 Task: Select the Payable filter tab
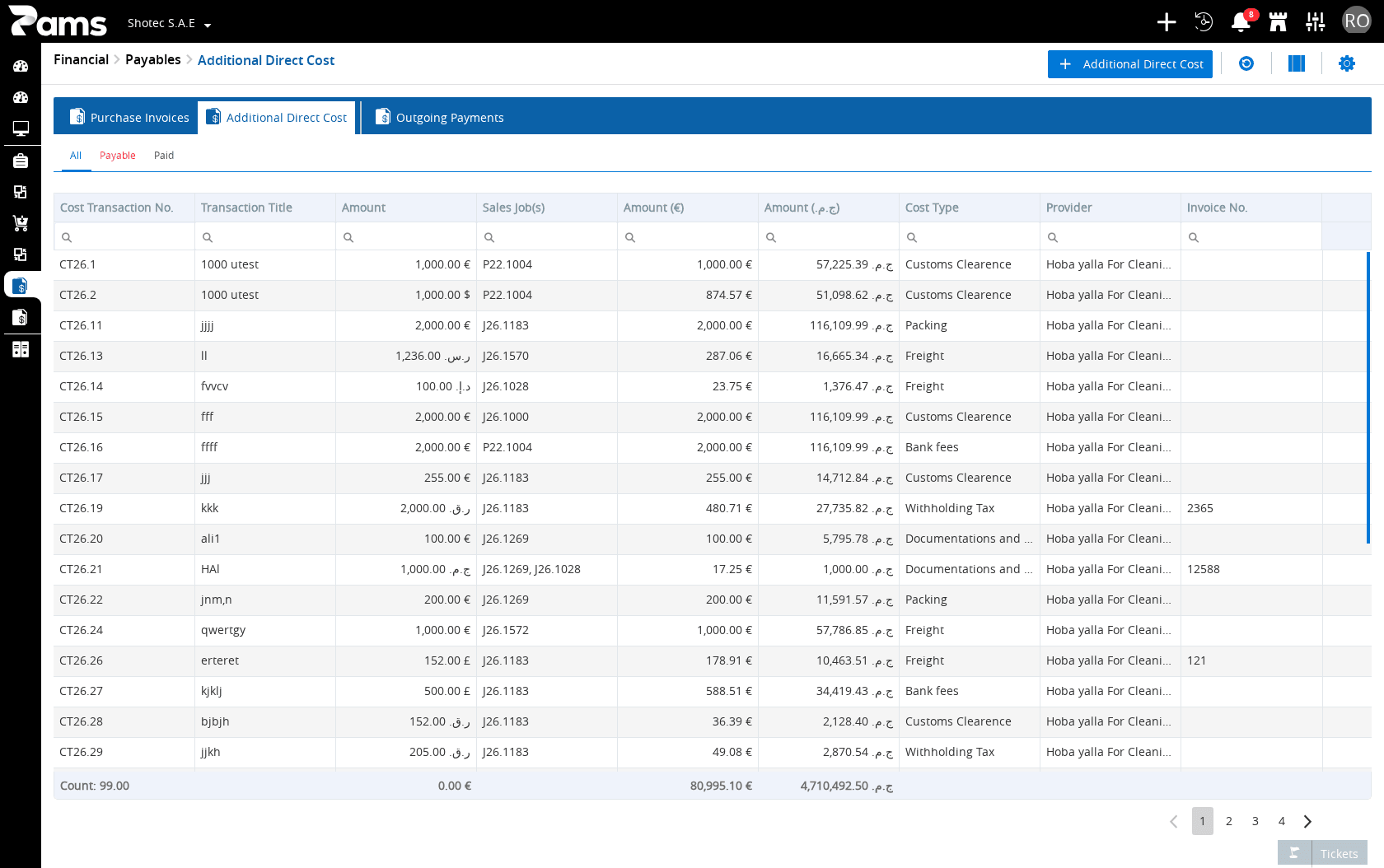click(x=118, y=156)
